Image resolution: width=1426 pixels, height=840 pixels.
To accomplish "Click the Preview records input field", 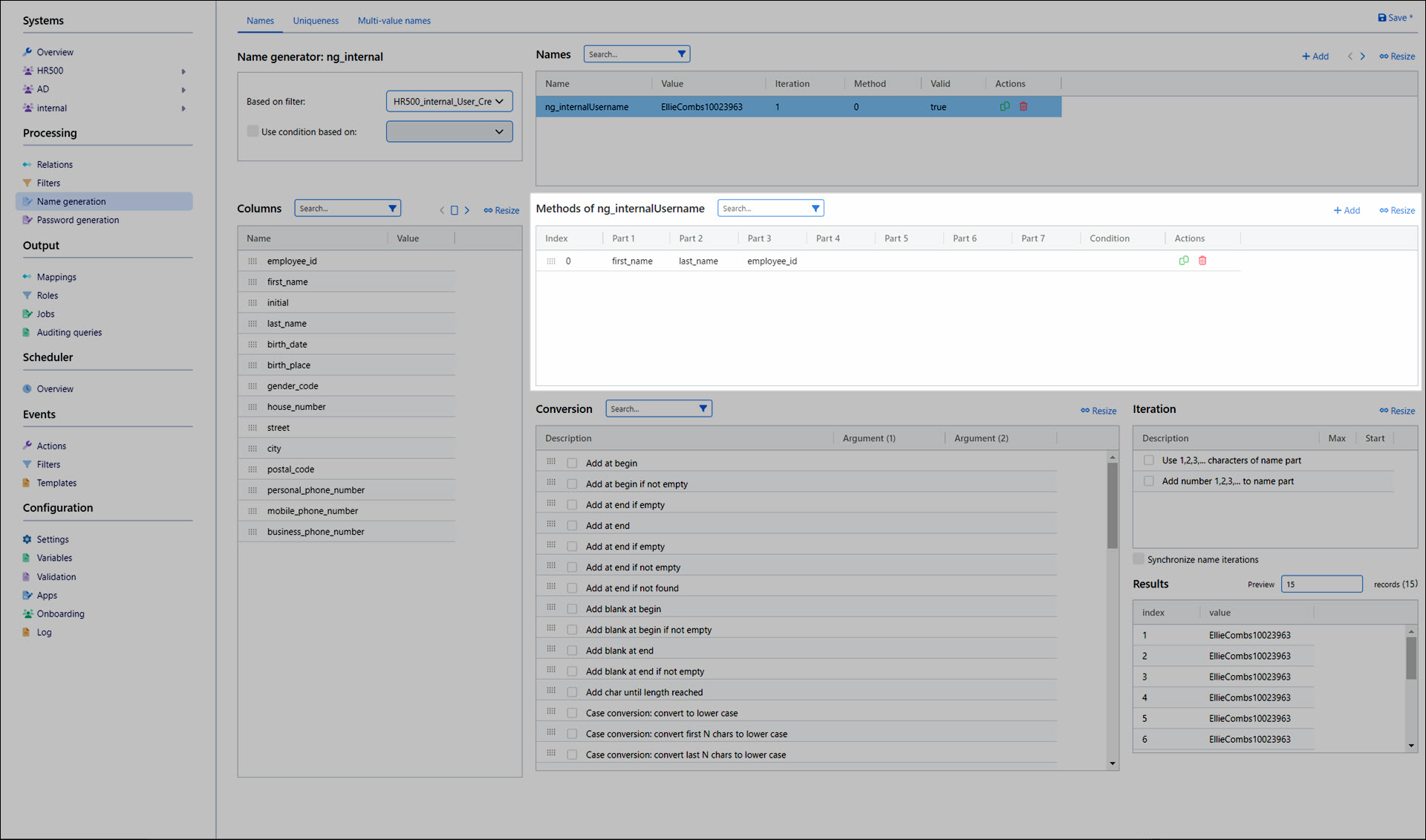I will click(1321, 585).
